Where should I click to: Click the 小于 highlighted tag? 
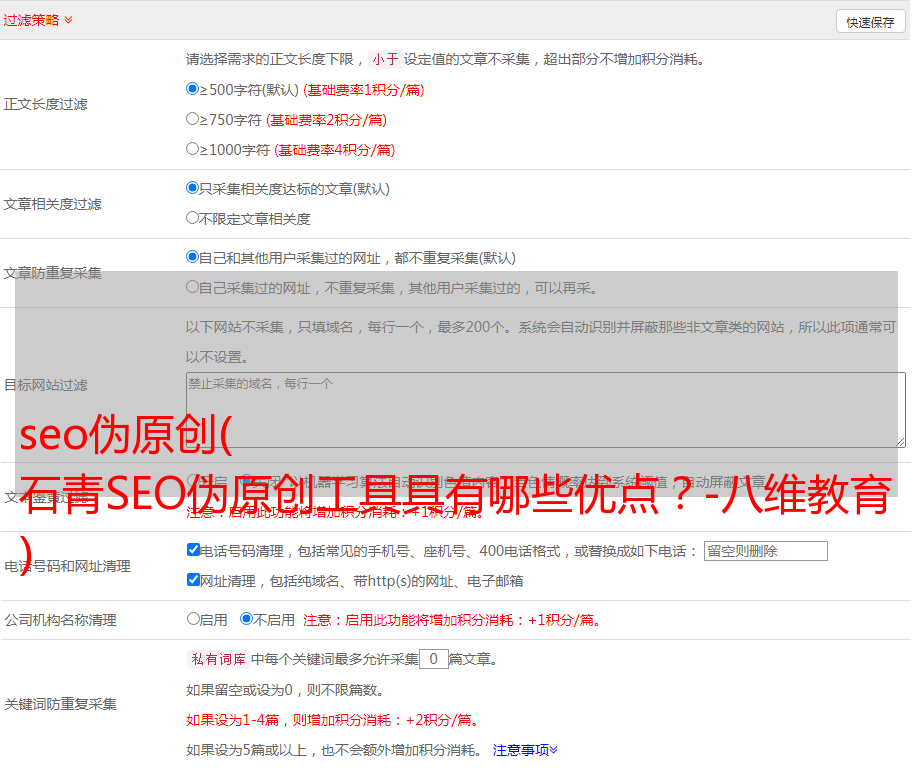point(385,59)
